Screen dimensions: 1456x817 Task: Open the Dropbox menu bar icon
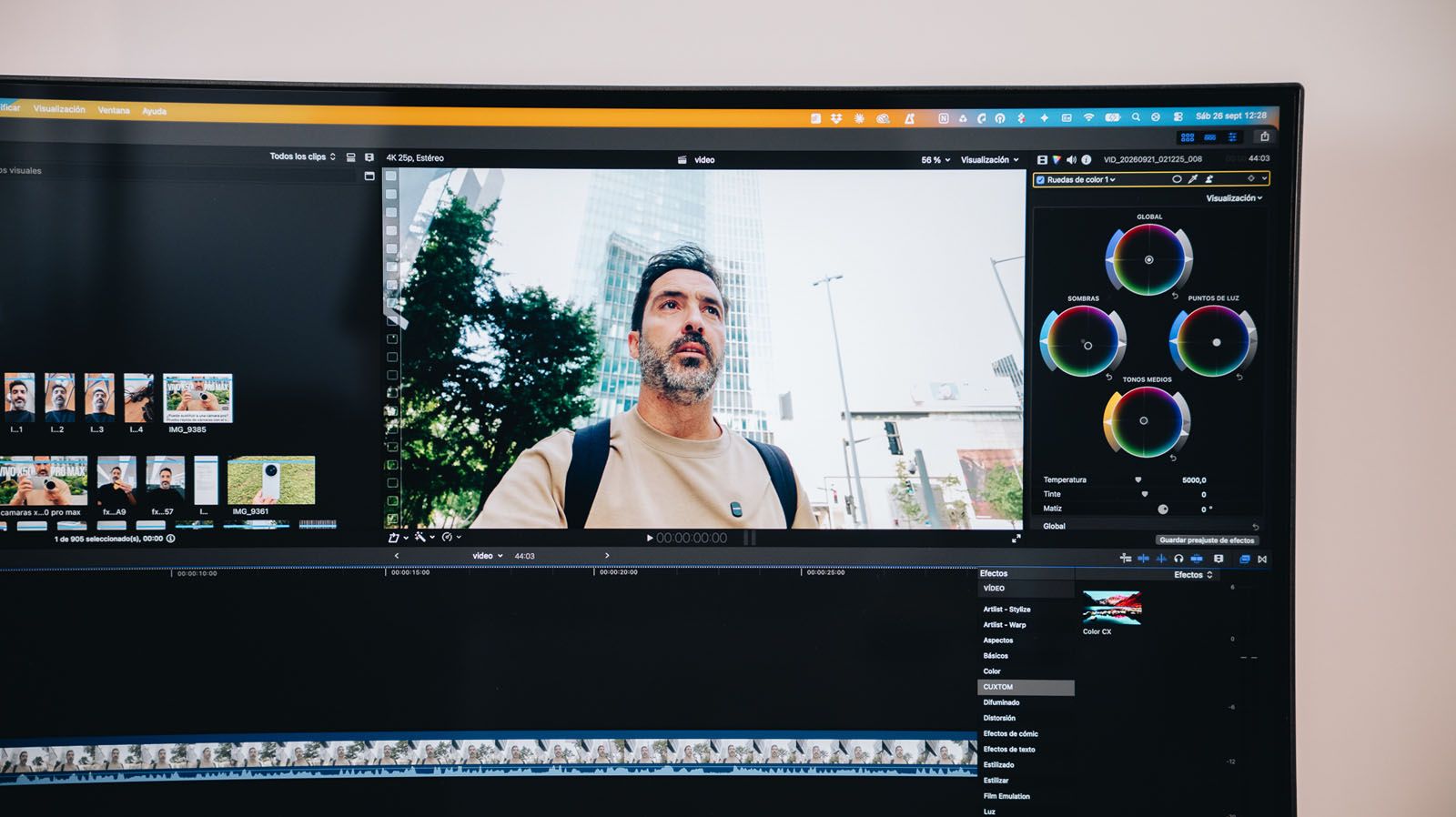836,119
